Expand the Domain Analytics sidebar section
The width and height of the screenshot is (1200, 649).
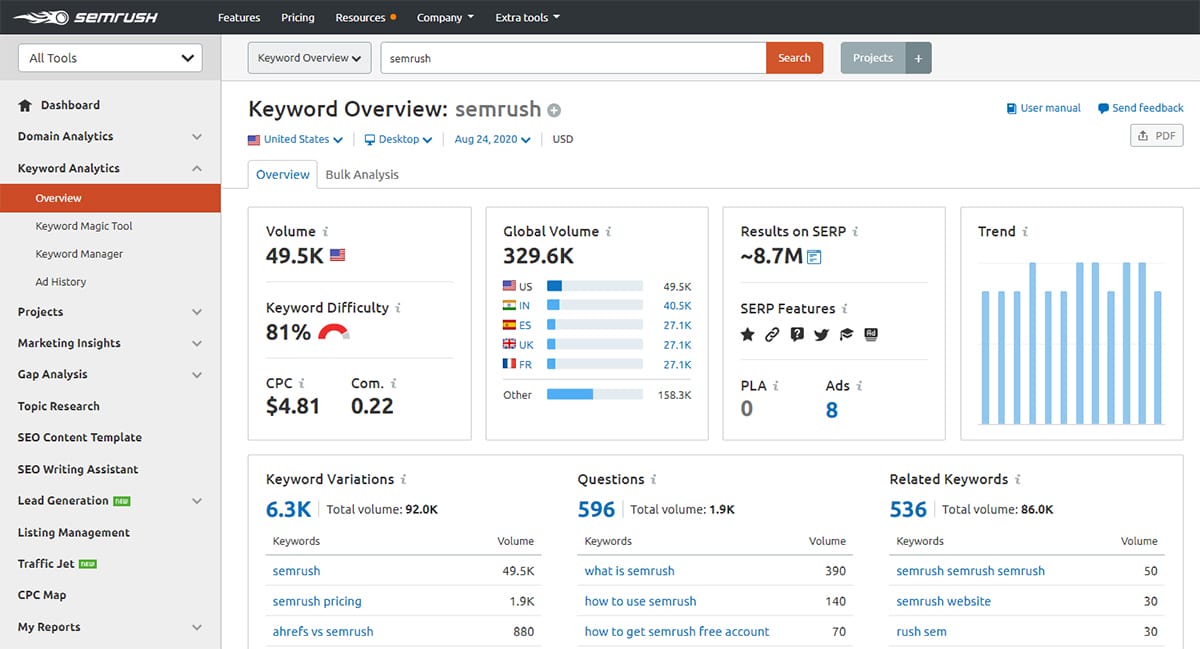pyautogui.click(x=110, y=137)
